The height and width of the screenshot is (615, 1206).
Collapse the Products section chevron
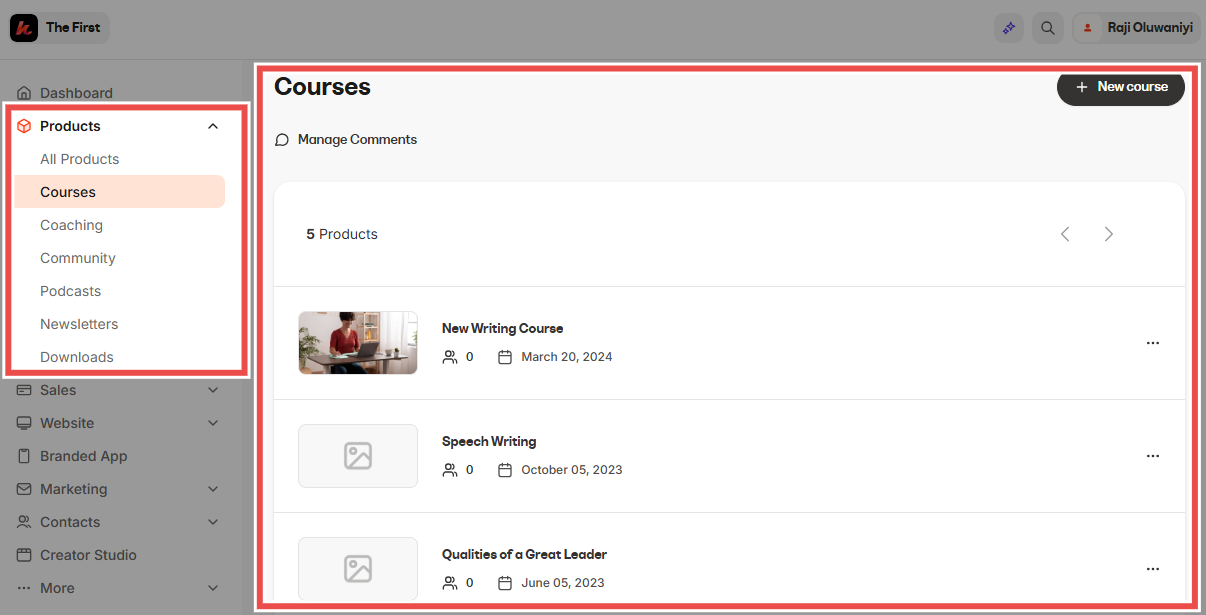pos(213,126)
